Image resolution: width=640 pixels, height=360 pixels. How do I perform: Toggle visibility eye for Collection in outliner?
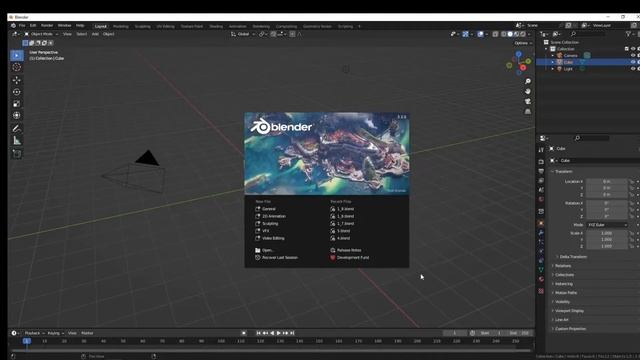tap(633, 49)
